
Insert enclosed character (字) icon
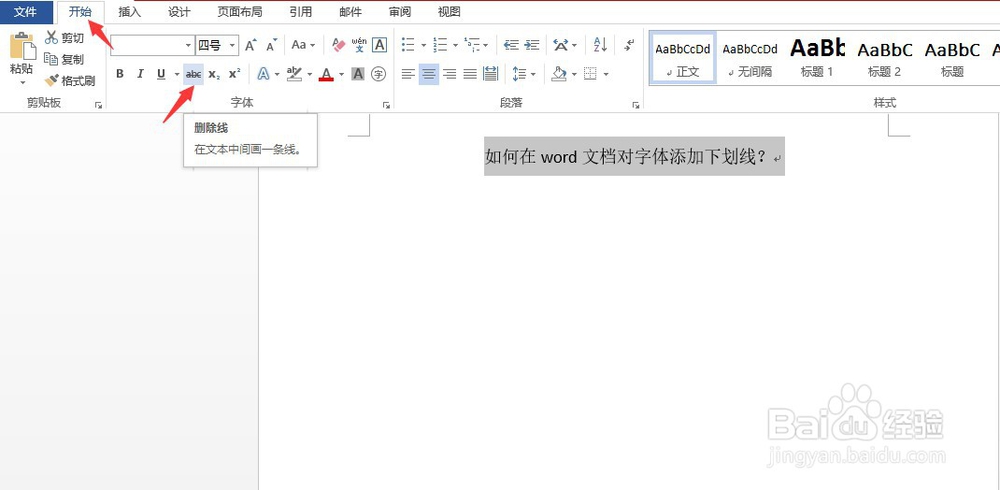coord(379,74)
